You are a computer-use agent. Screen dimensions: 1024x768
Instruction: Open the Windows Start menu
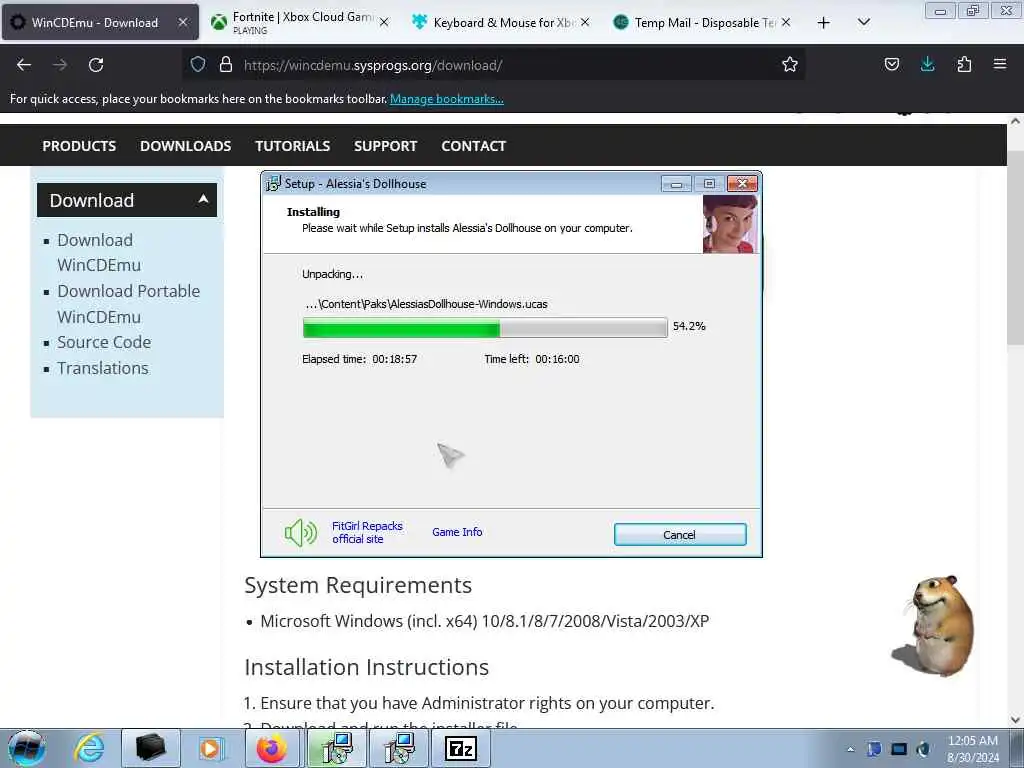click(x=27, y=748)
